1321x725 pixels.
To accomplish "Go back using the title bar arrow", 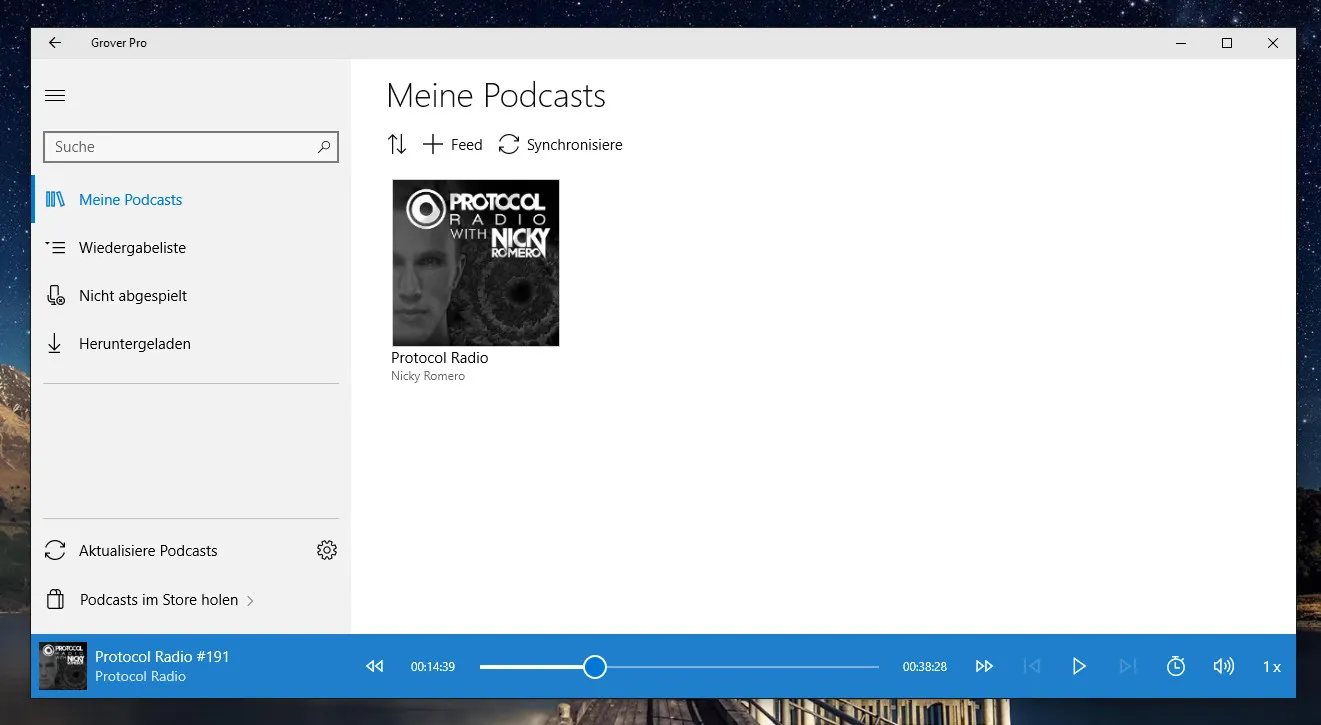I will (x=55, y=43).
